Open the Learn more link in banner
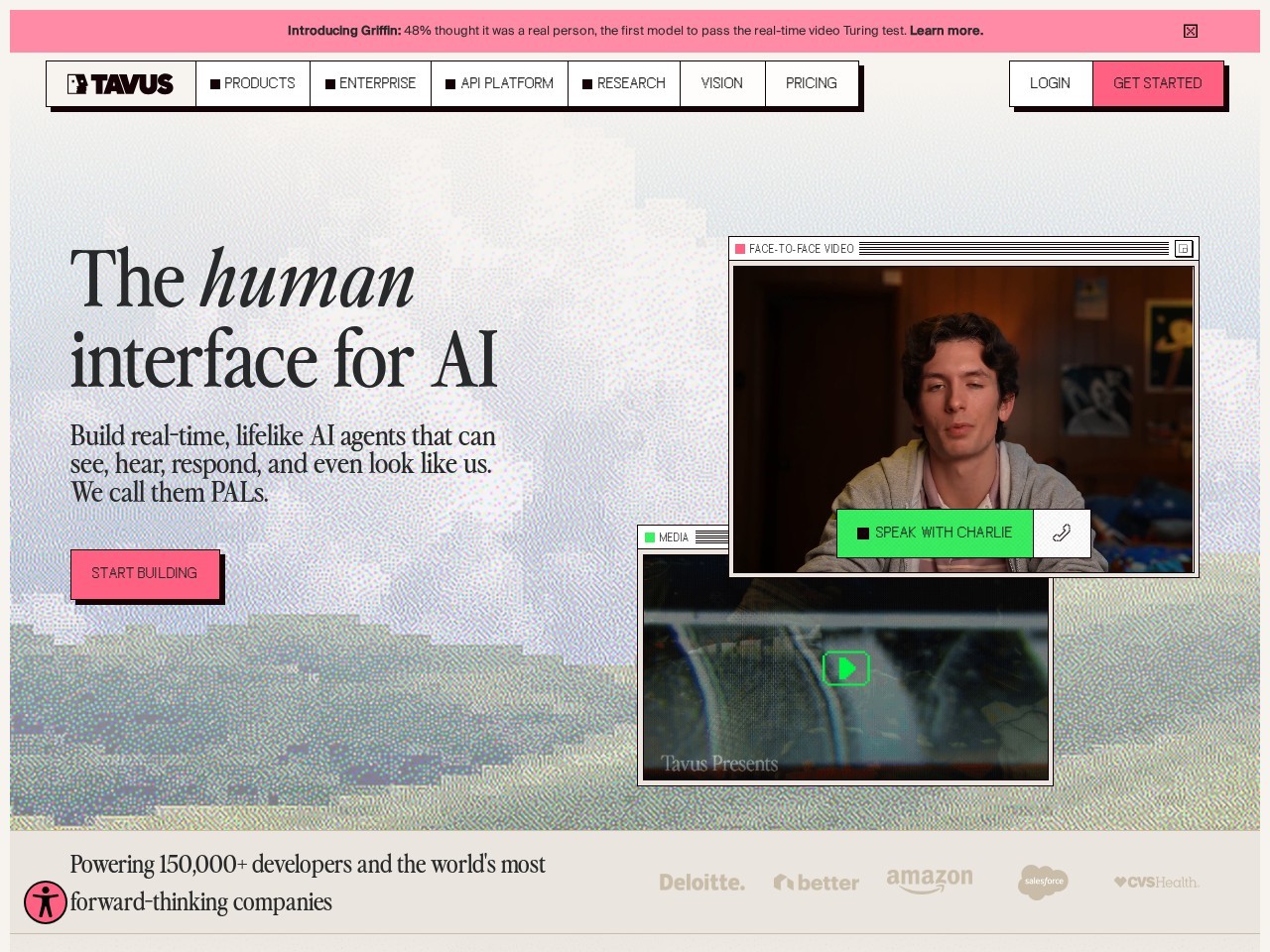Screen dimensions: 1270x952 tap(946, 31)
